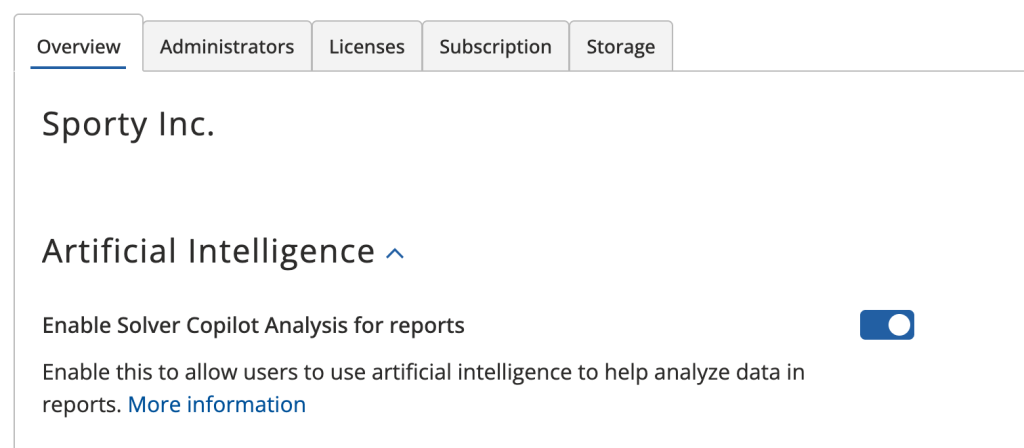Disable Solver Copilot Analysis for reports

click(886, 325)
